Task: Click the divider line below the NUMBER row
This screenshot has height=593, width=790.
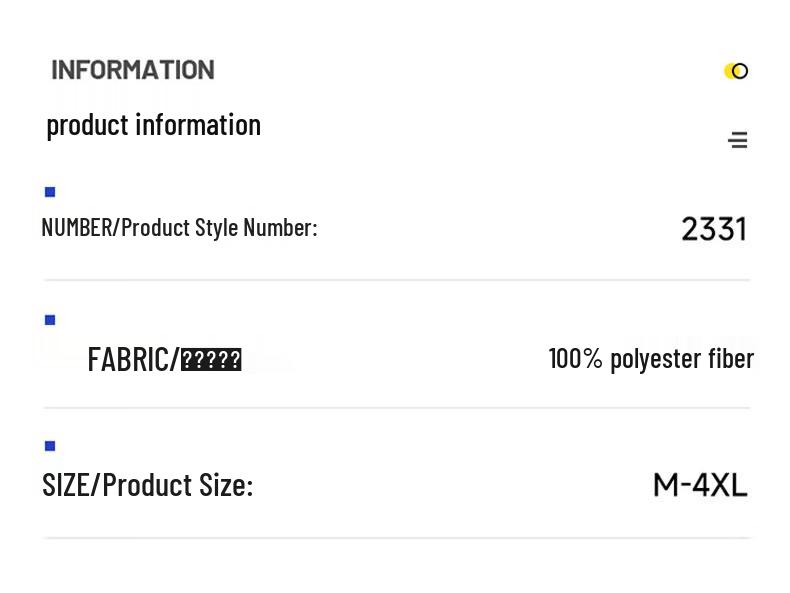Action: tap(396, 280)
